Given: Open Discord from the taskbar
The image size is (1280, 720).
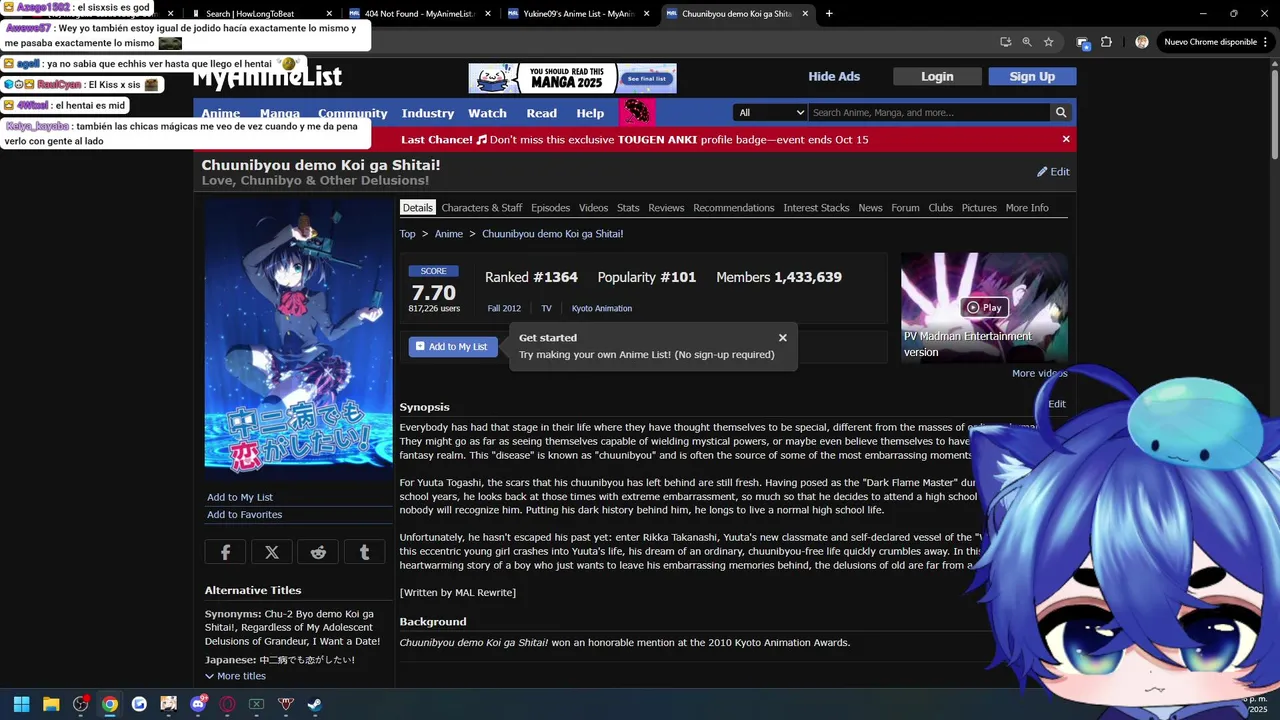Looking at the screenshot, I should (198, 704).
